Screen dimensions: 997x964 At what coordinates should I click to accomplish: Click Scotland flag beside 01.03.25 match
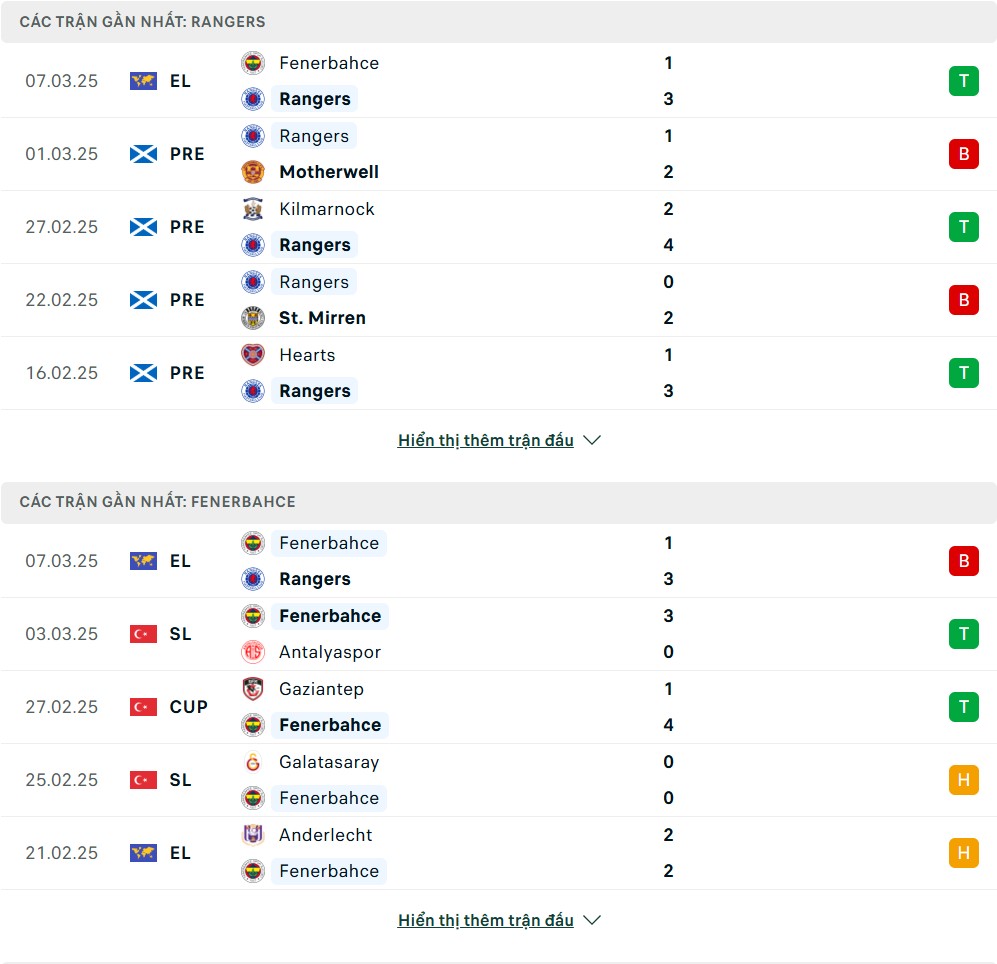pyautogui.click(x=143, y=154)
